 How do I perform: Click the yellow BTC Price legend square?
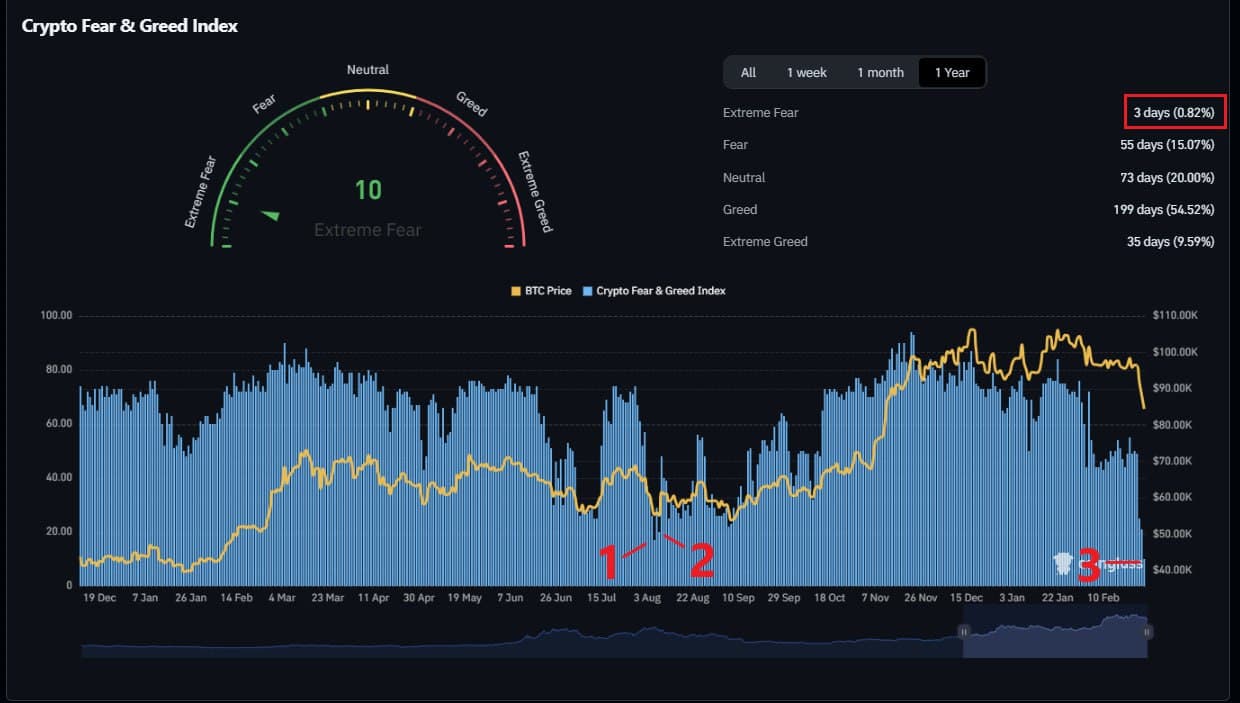(516, 291)
